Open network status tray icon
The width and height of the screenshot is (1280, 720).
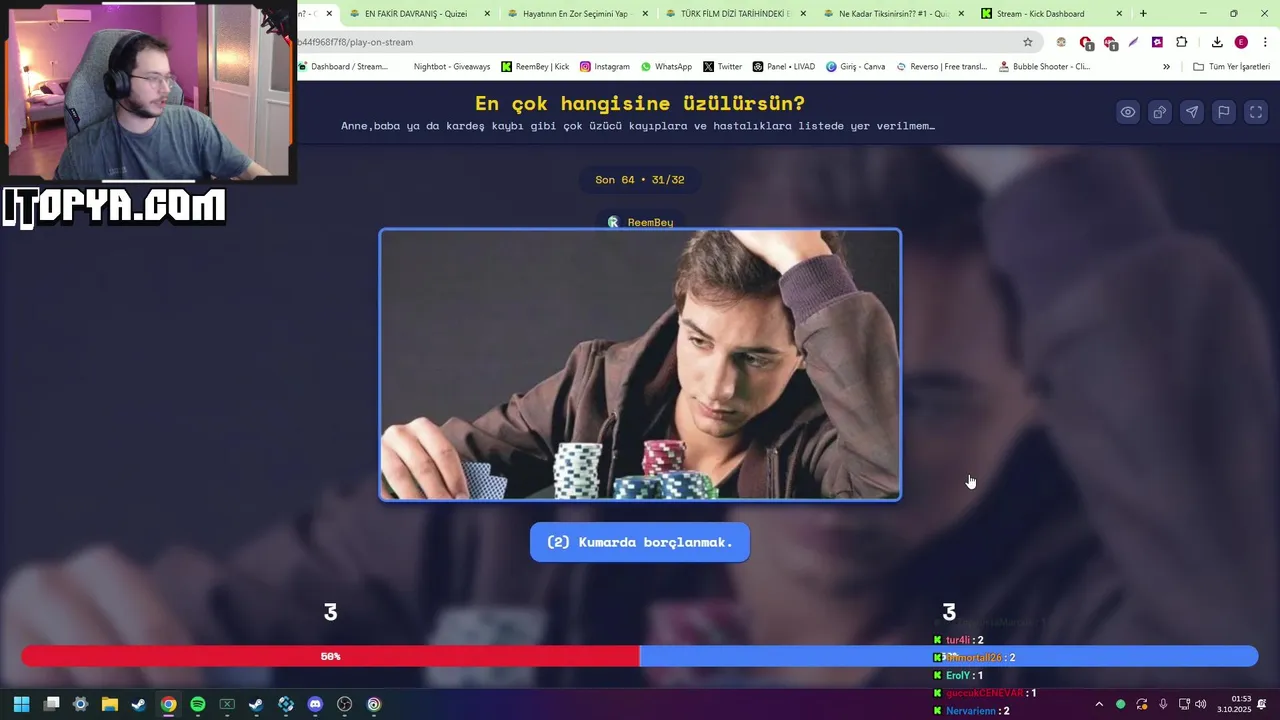pos(1184,704)
